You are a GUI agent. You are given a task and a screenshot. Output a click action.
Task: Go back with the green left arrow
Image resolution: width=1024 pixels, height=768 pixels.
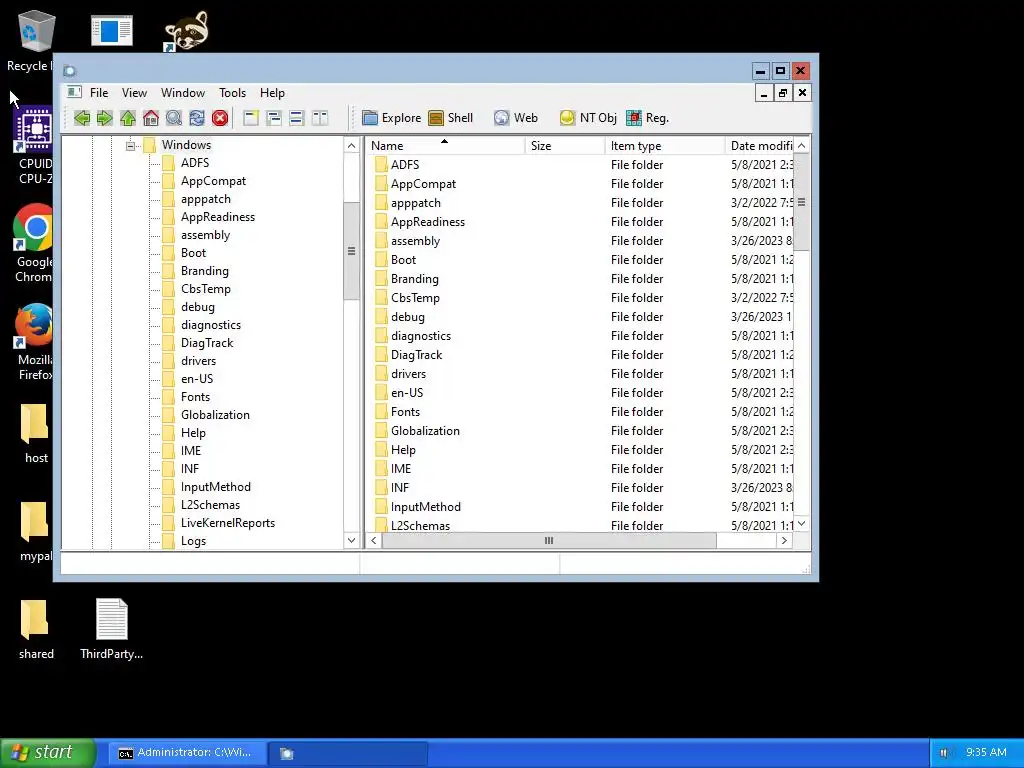click(82, 118)
